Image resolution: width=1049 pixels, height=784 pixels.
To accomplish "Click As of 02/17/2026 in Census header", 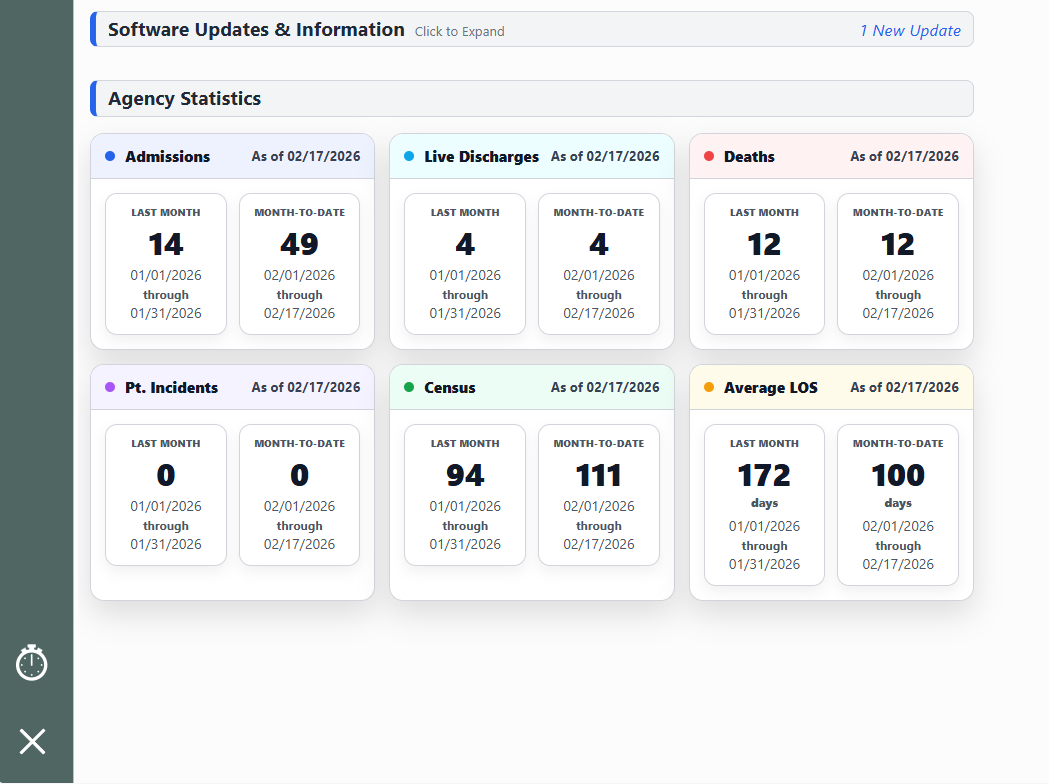I will click(605, 387).
